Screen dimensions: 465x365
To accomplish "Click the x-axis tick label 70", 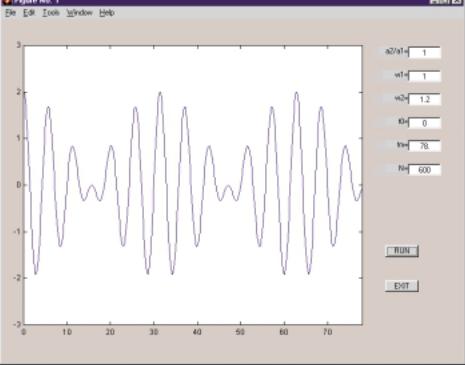I will (x=327, y=332).
